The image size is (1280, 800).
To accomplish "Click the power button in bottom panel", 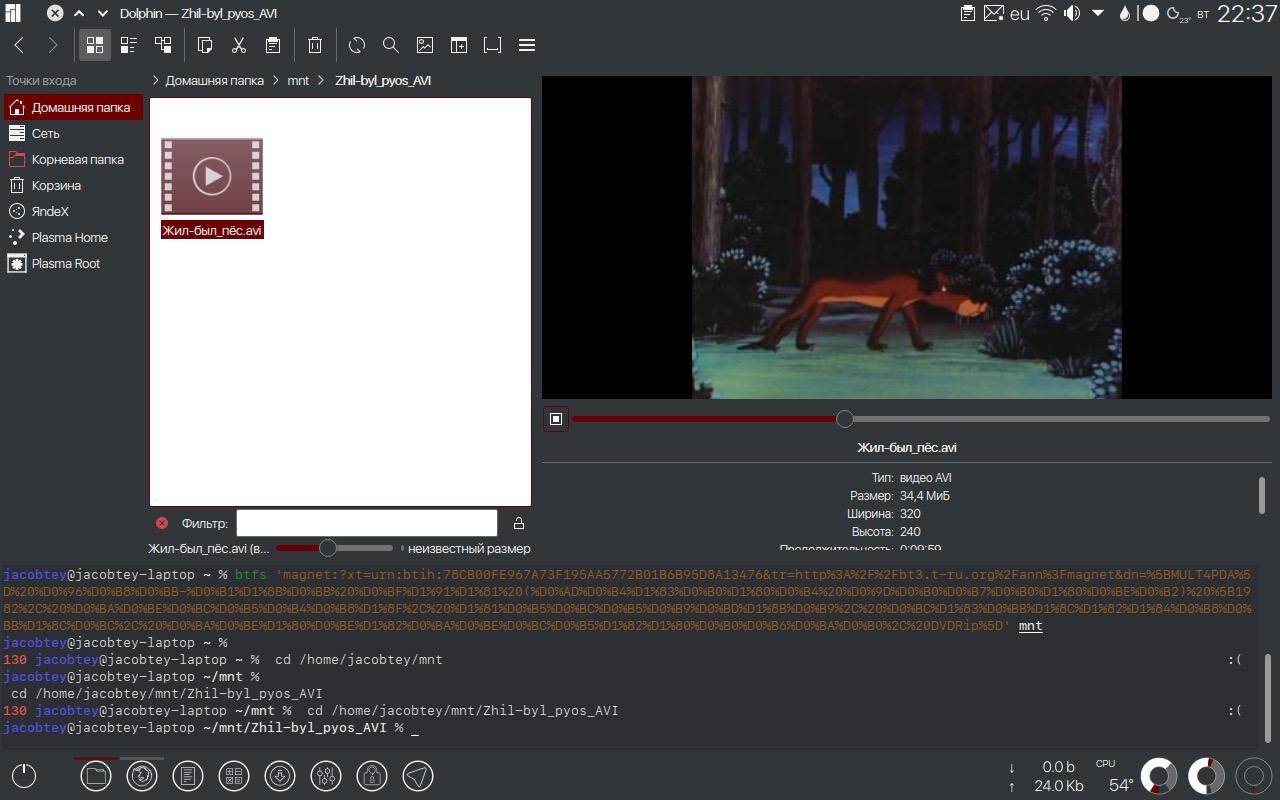I will coord(24,775).
